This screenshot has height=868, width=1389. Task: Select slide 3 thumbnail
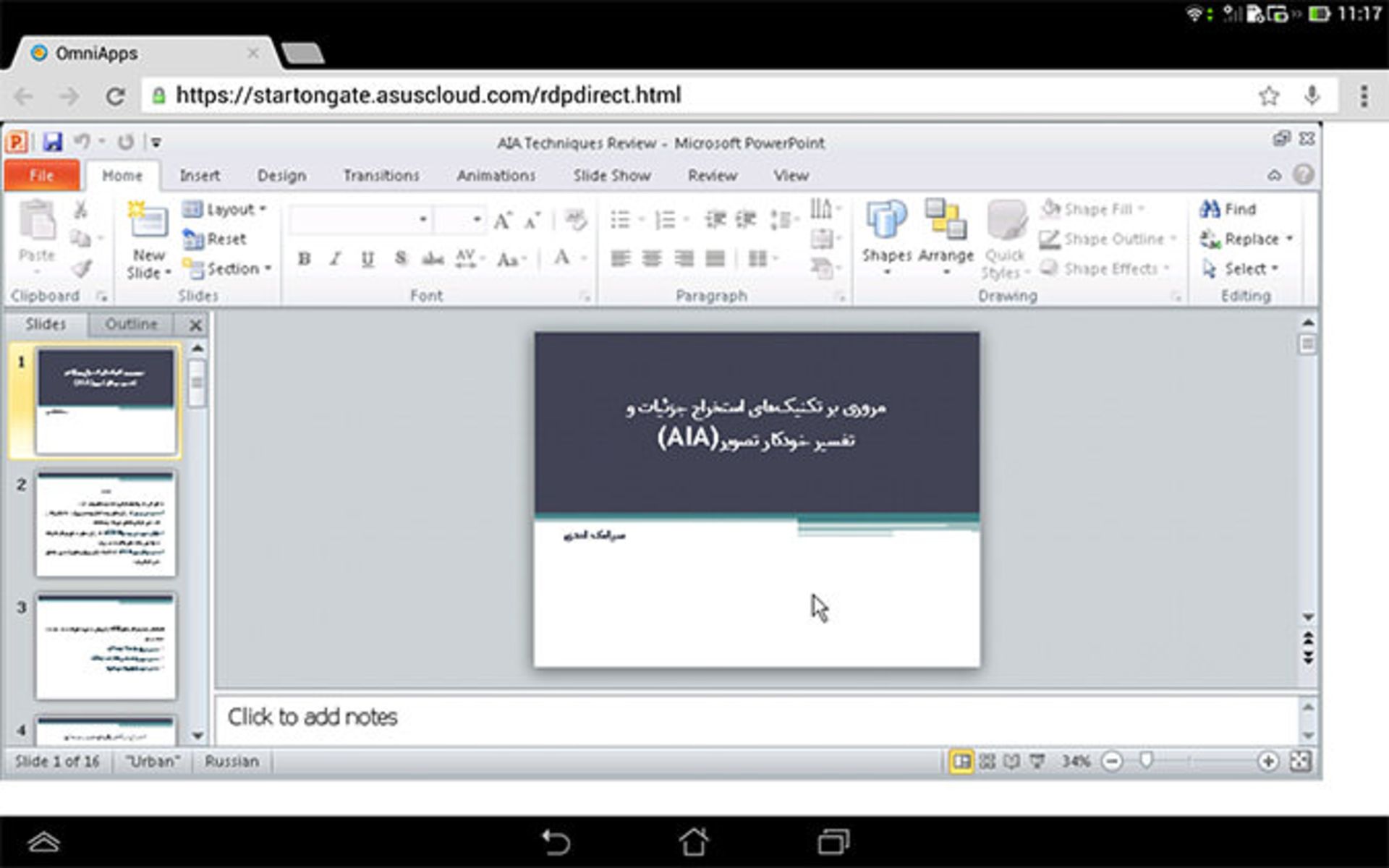[x=106, y=646]
